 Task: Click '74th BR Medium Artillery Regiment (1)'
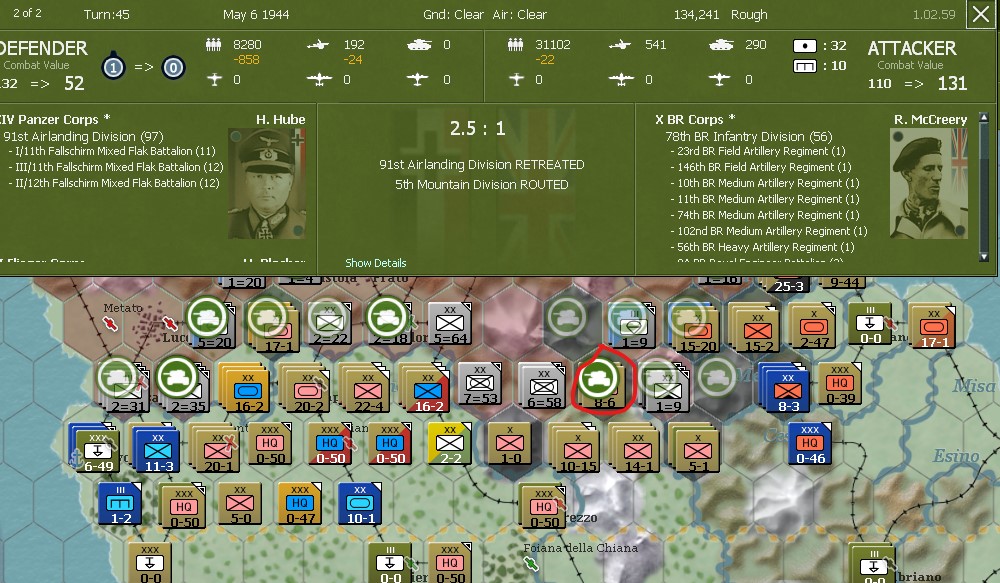coord(765,215)
